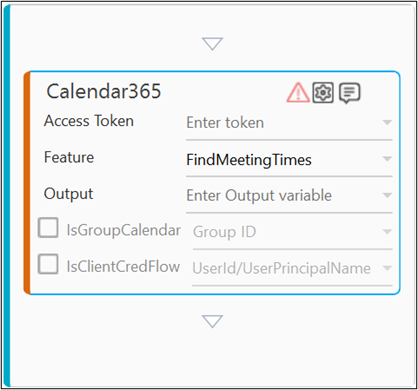
Task: Expand the Access Token dropdown arrow
Action: (x=387, y=122)
